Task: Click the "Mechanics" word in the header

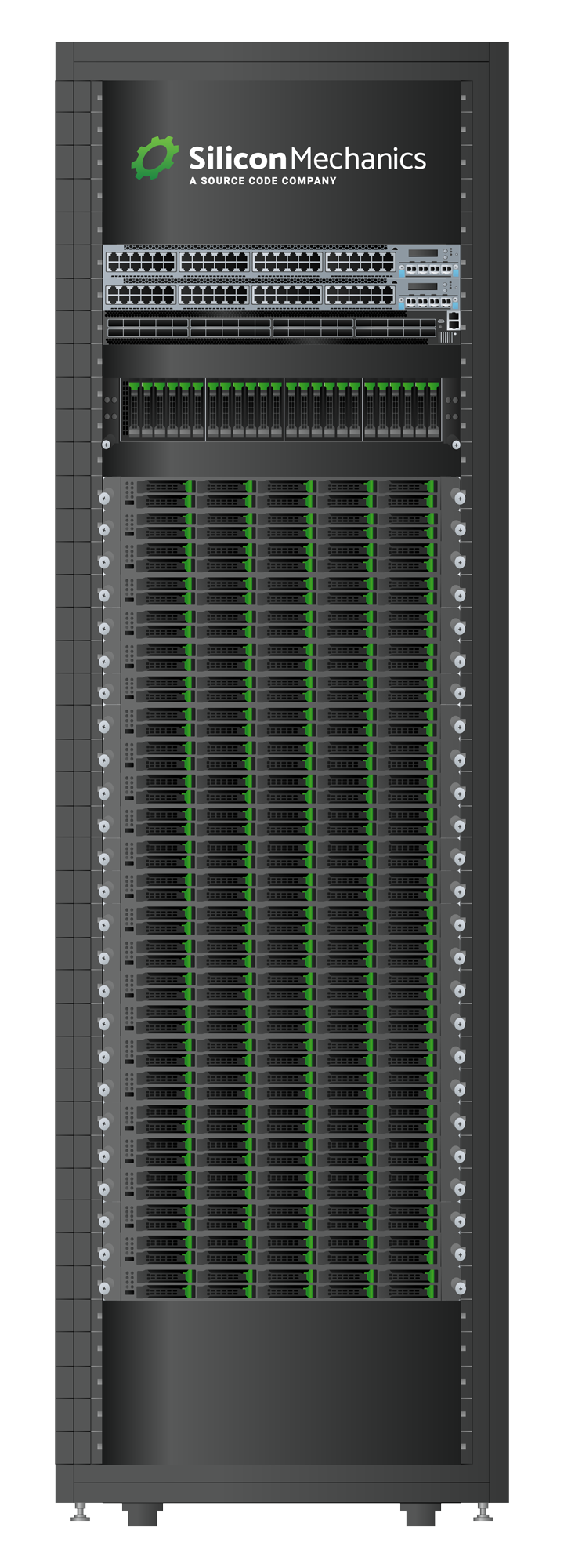Action: [358, 159]
